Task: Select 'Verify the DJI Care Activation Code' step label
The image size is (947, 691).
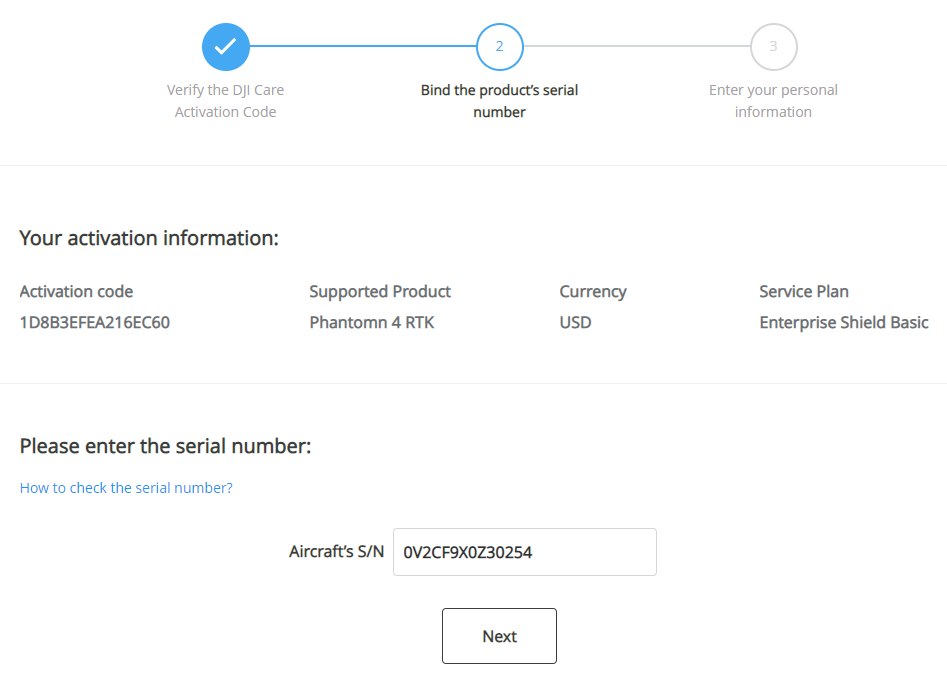Action: 225,101
